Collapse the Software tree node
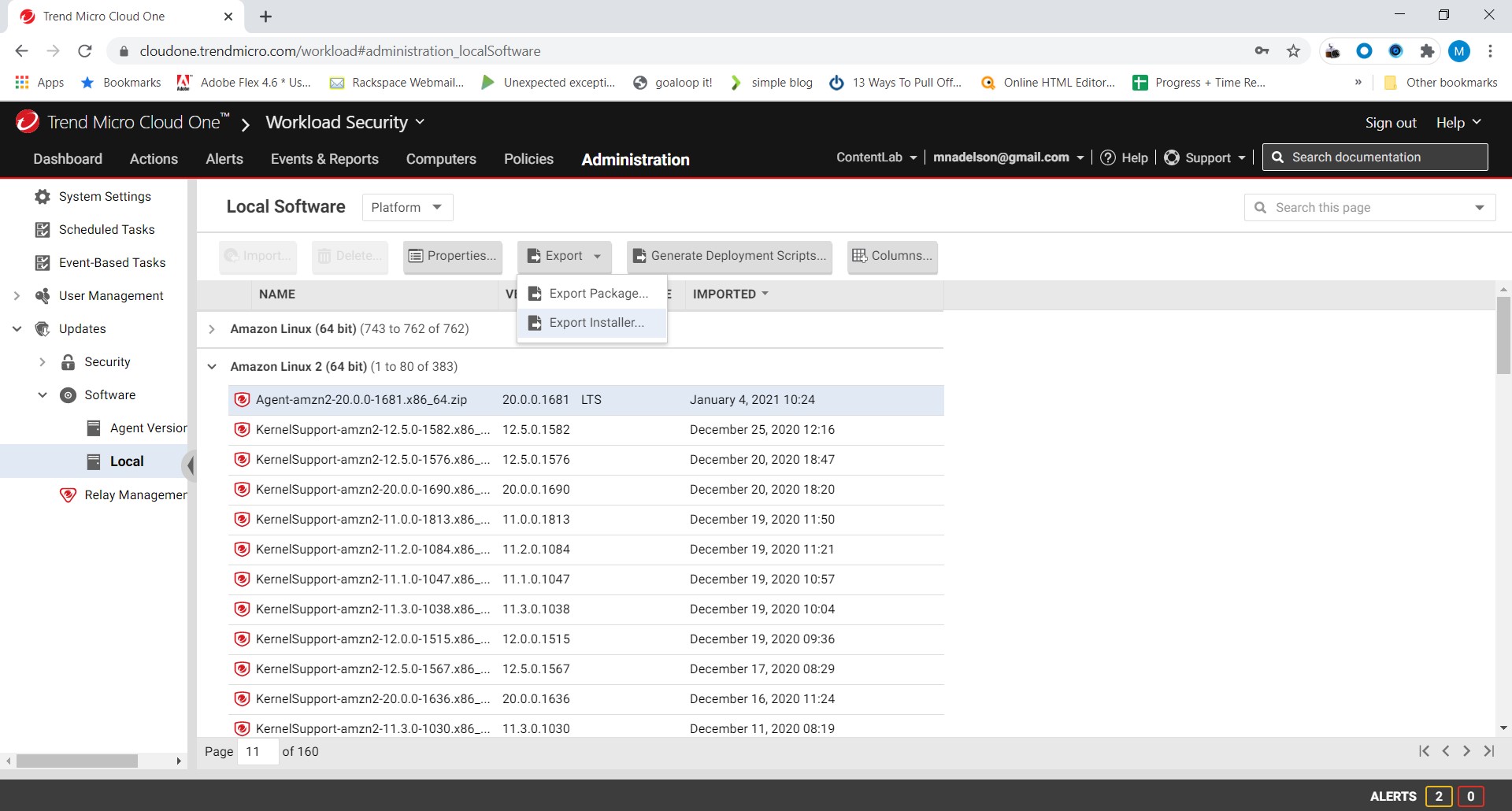This screenshot has height=811, width=1512. coord(43,395)
